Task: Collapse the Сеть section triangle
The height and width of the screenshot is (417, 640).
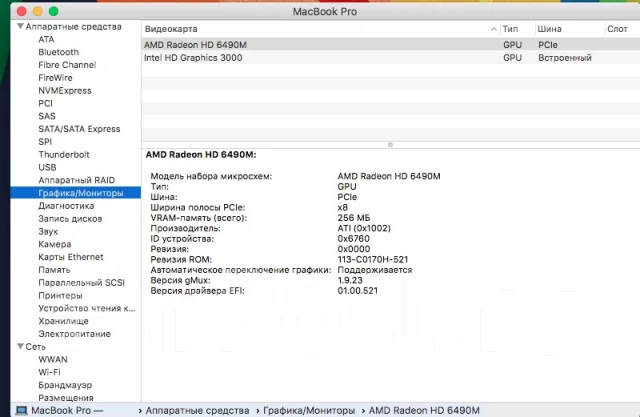Action: pyautogui.click(x=20, y=346)
